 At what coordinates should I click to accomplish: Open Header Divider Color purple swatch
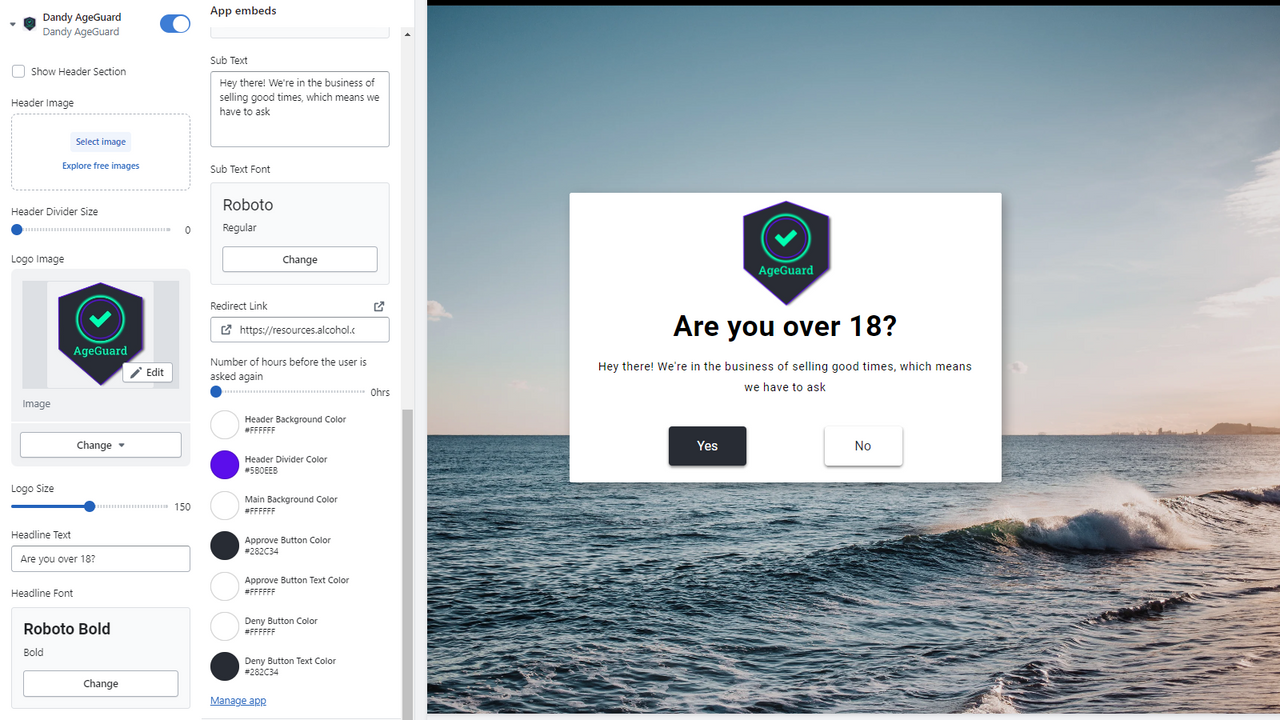[225, 465]
